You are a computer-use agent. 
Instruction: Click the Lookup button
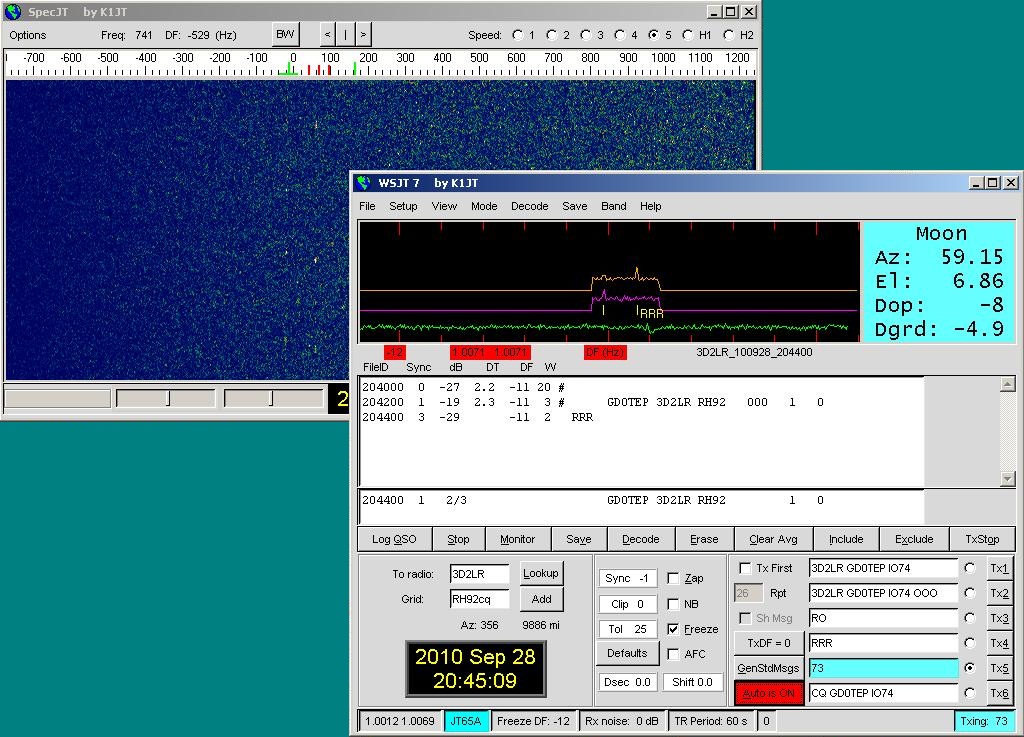point(541,573)
